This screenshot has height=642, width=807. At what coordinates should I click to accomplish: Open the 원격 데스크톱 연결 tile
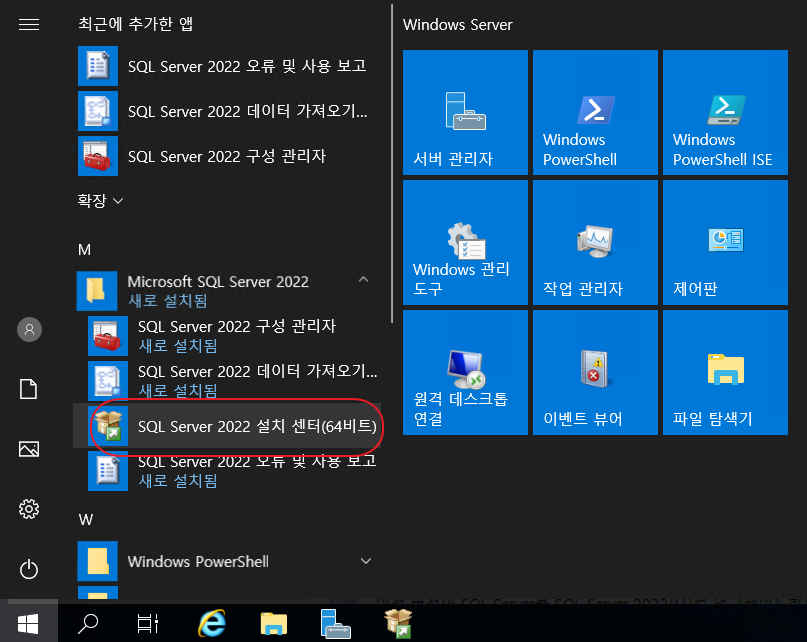(465, 372)
